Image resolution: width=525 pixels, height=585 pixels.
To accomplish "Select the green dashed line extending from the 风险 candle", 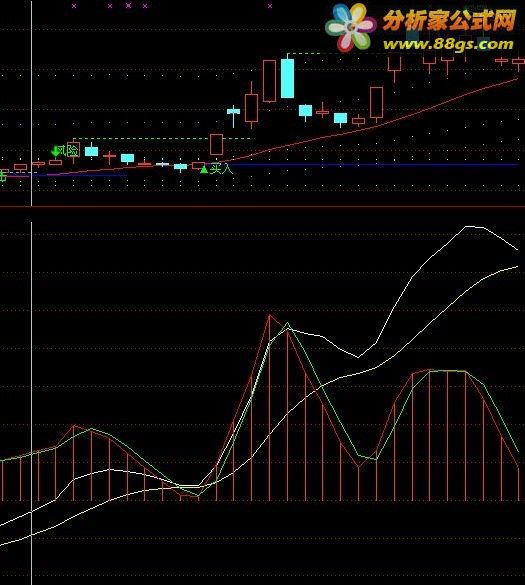I will 162,138.
